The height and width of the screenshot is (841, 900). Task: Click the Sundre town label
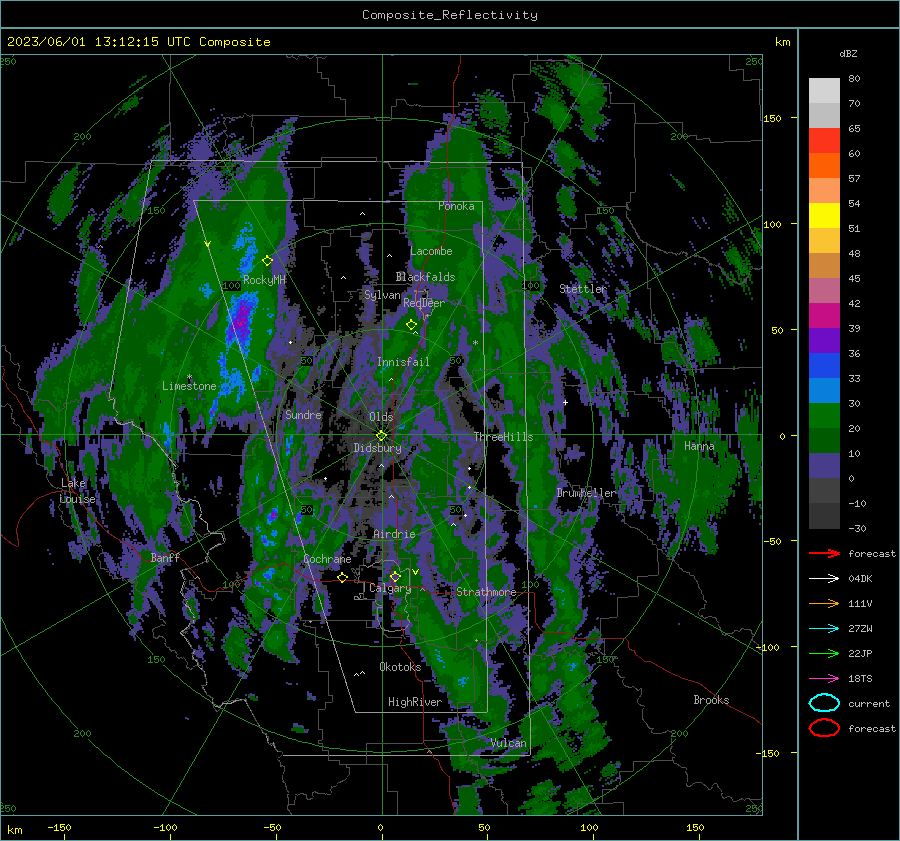point(303,414)
